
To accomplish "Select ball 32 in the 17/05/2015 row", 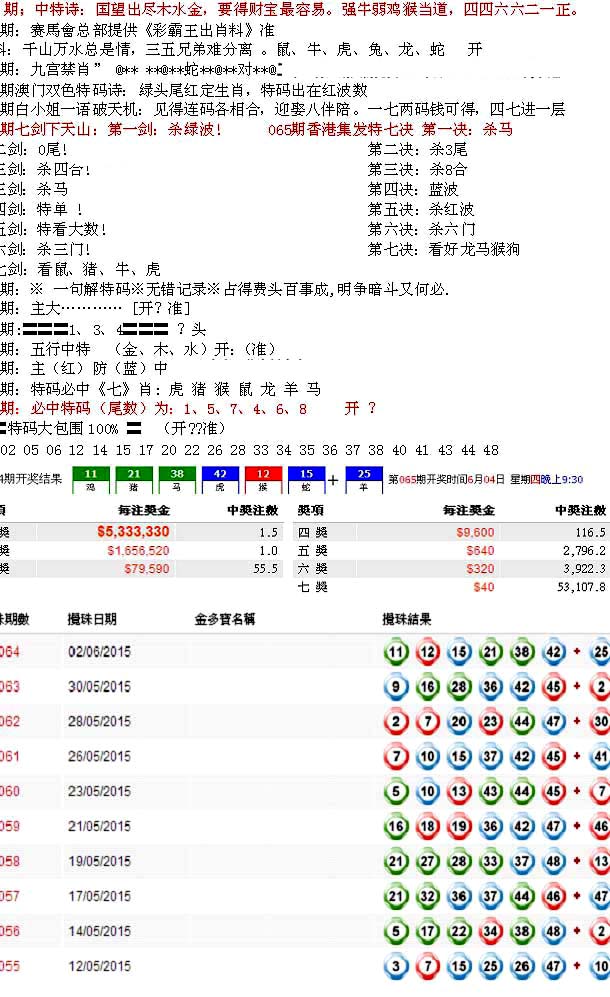I will coord(427,897).
